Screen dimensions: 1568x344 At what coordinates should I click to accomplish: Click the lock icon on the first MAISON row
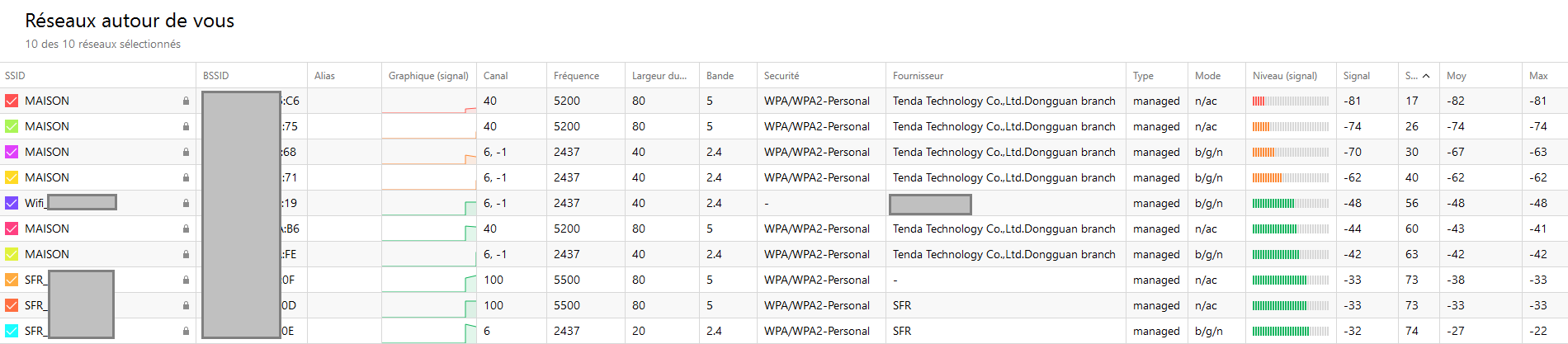[x=186, y=101]
